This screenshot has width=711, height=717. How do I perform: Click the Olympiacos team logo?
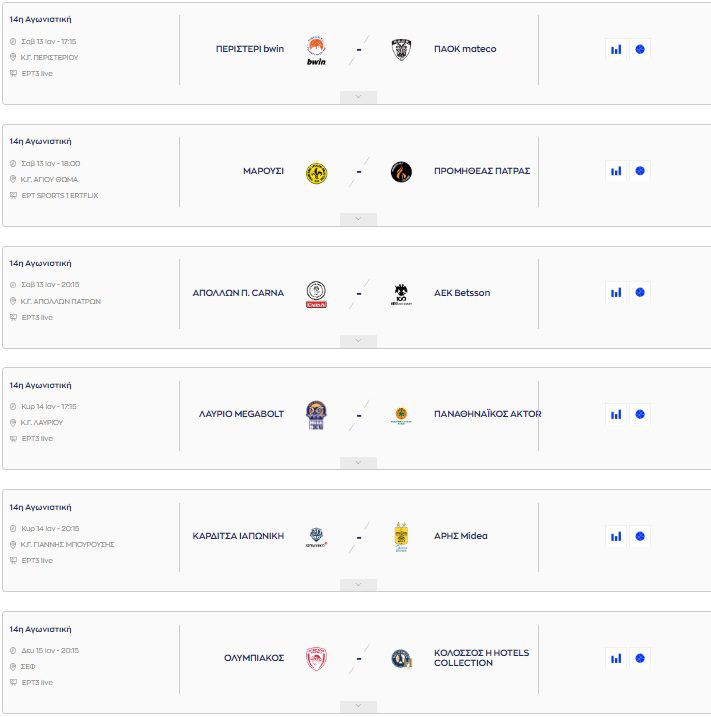(x=316, y=658)
